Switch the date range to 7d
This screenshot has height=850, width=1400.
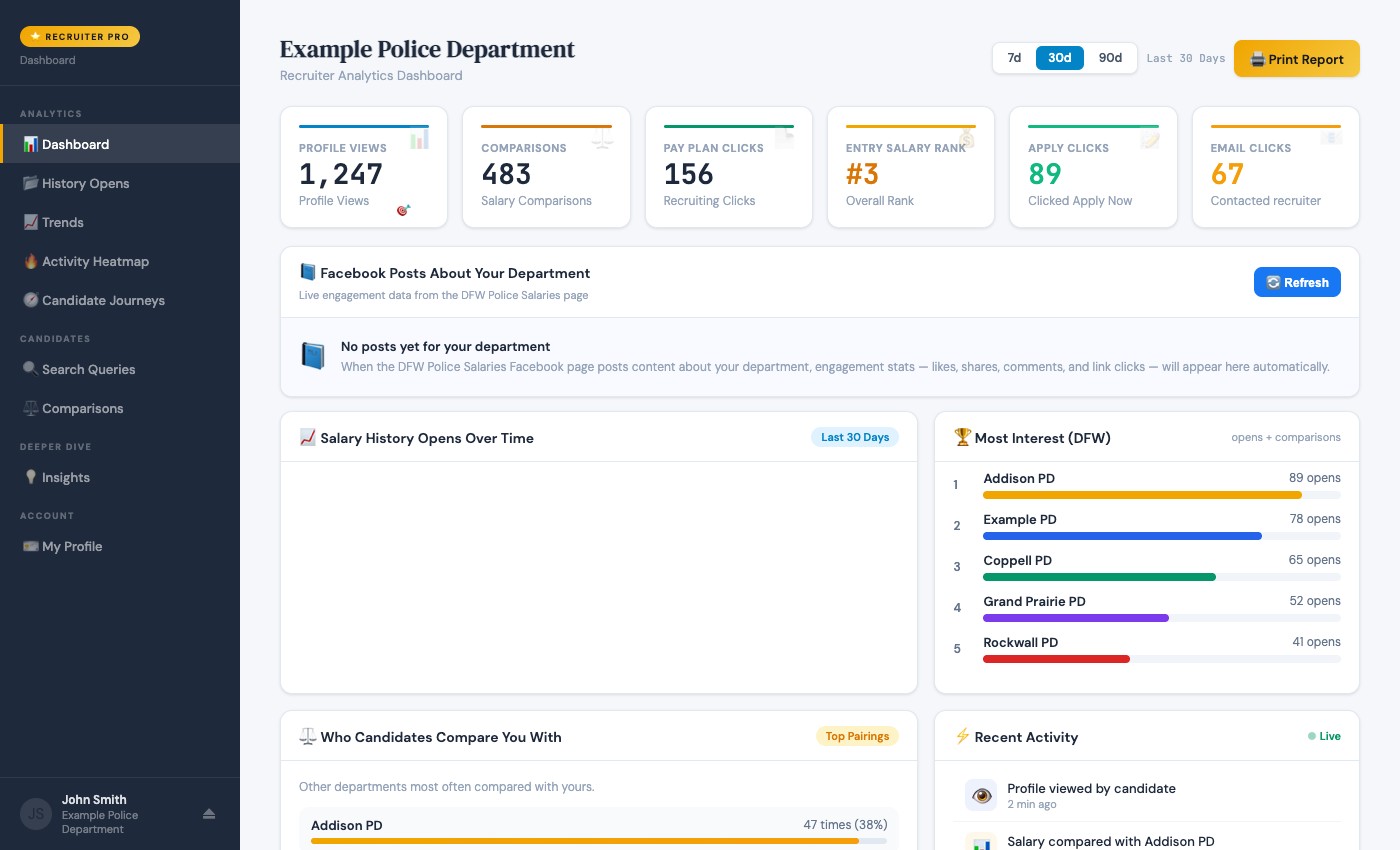point(1014,58)
